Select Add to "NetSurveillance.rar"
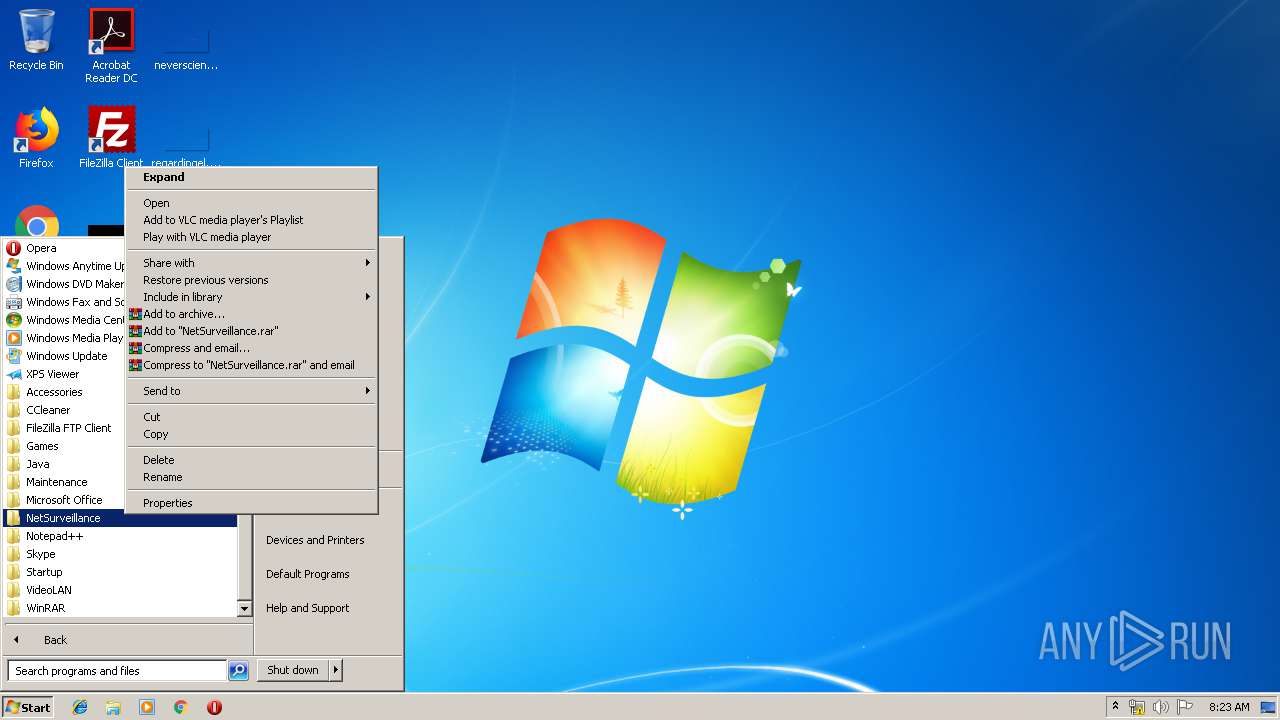 [x=251, y=331]
